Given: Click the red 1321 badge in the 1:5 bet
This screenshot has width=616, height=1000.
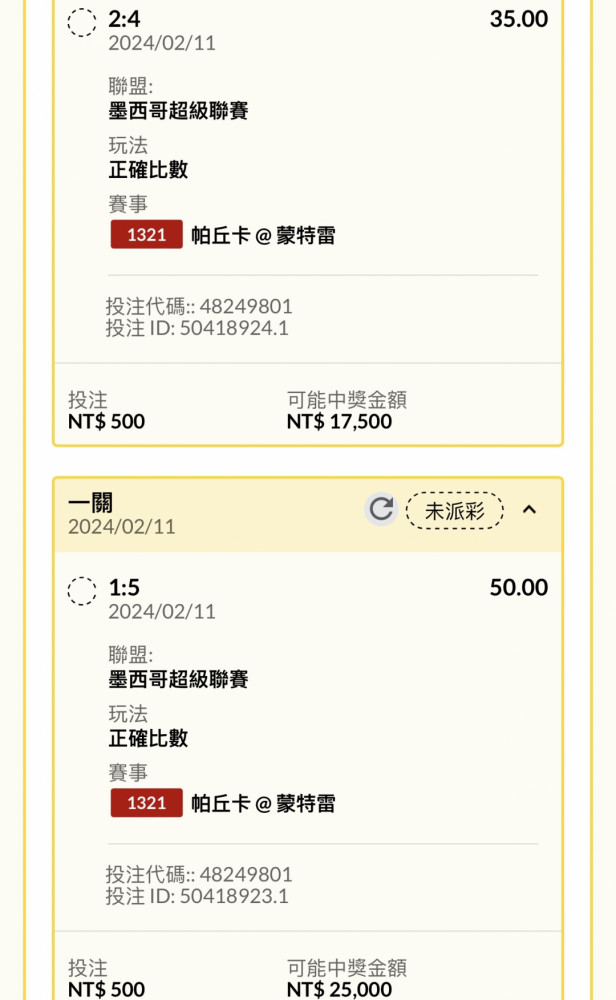Looking at the screenshot, I should [x=146, y=803].
